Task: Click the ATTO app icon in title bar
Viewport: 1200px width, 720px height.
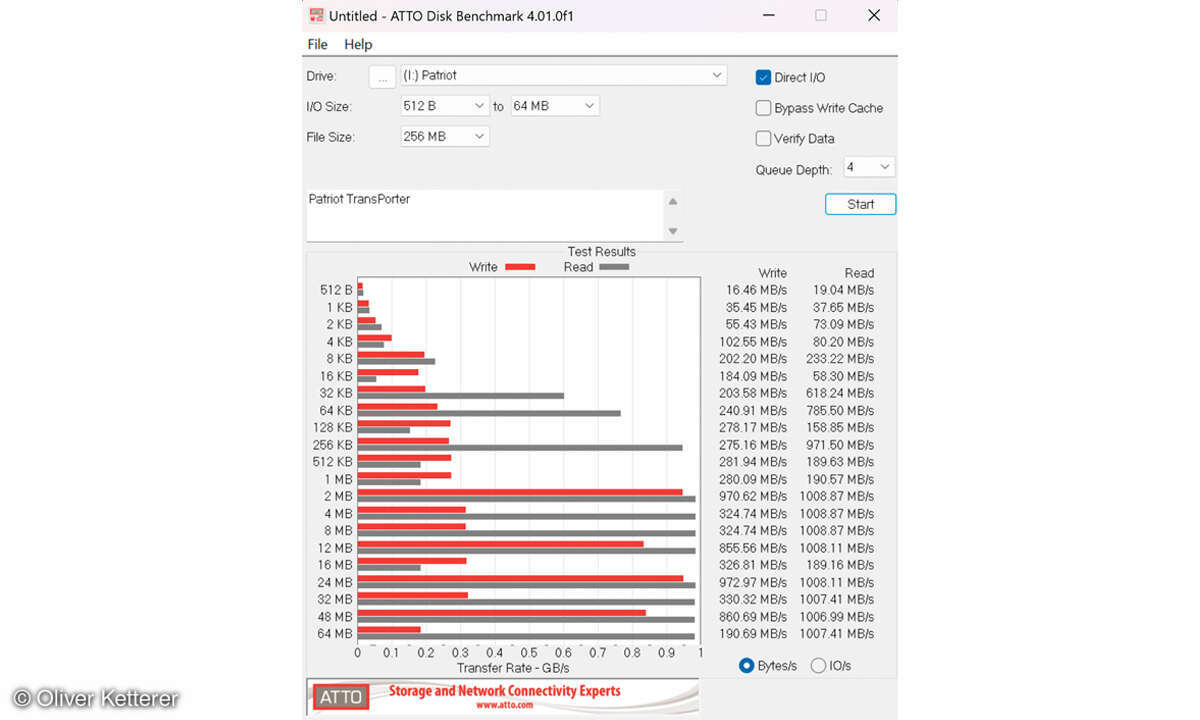Action: (x=316, y=16)
